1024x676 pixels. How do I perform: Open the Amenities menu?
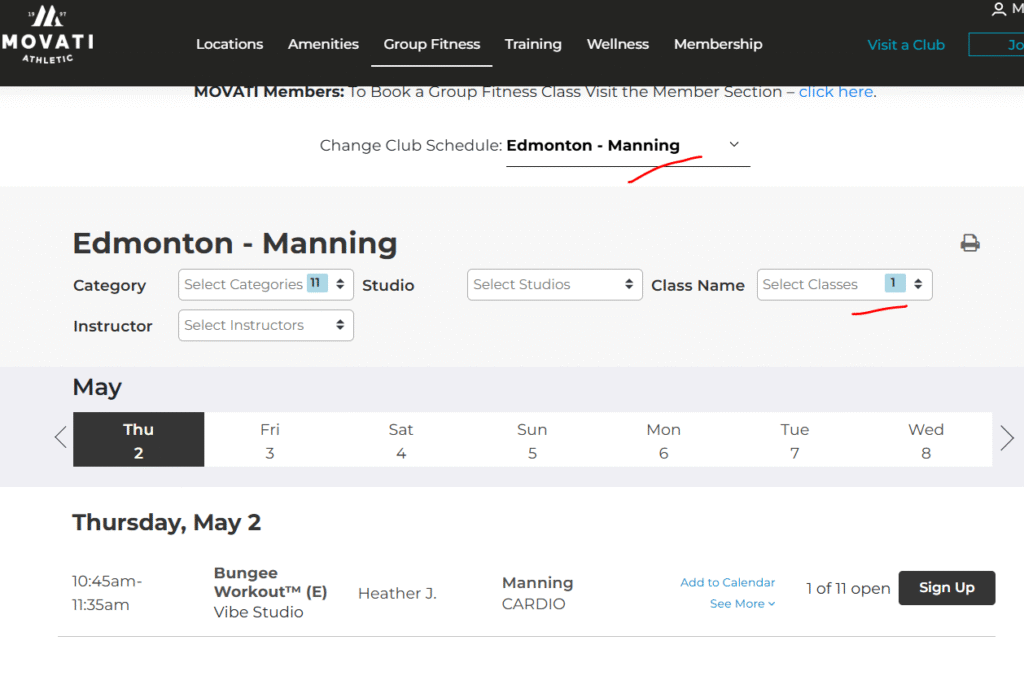[x=323, y=44]
